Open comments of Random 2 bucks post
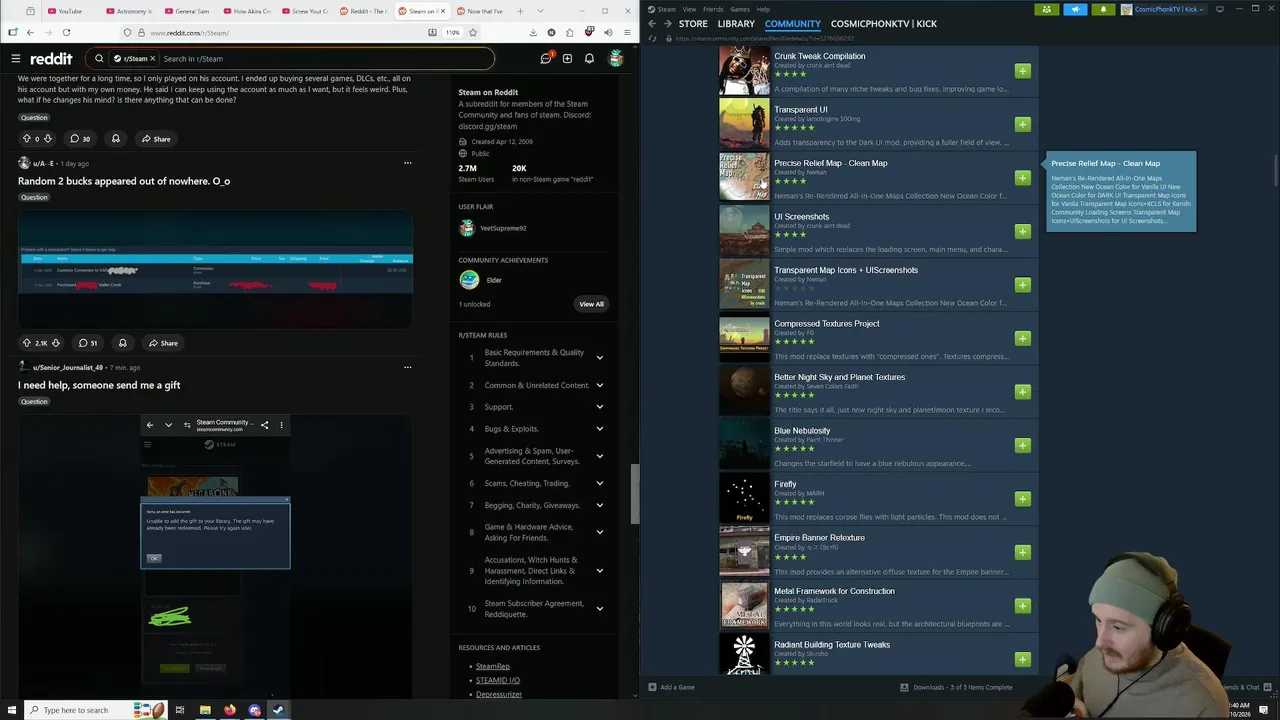Screen dimensions: 1280x720 tap(87, 343)
